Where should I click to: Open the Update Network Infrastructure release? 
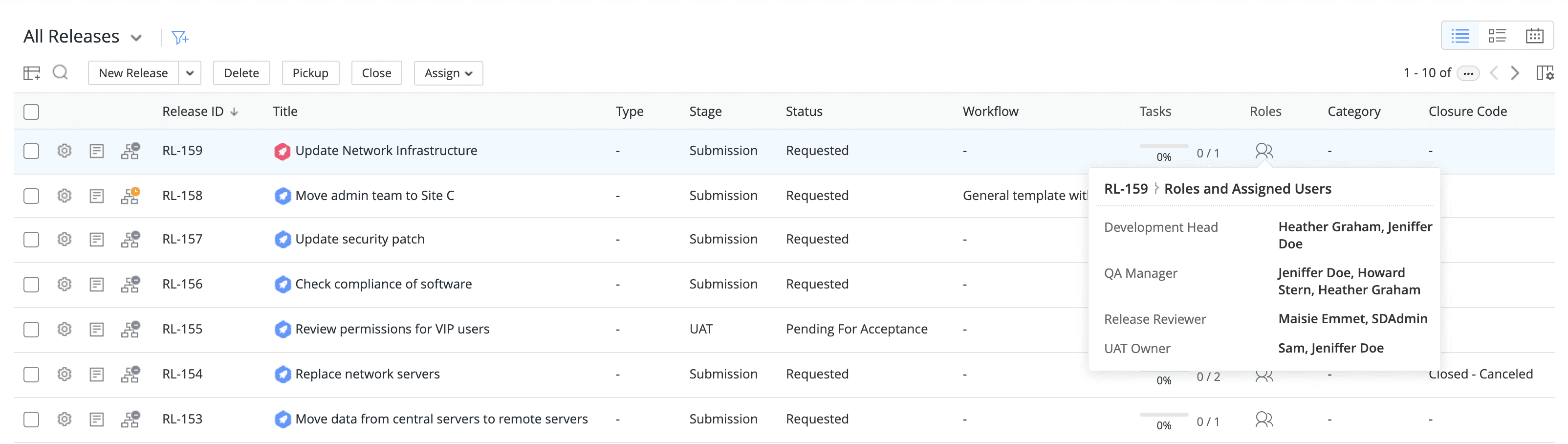coord(386,151)
